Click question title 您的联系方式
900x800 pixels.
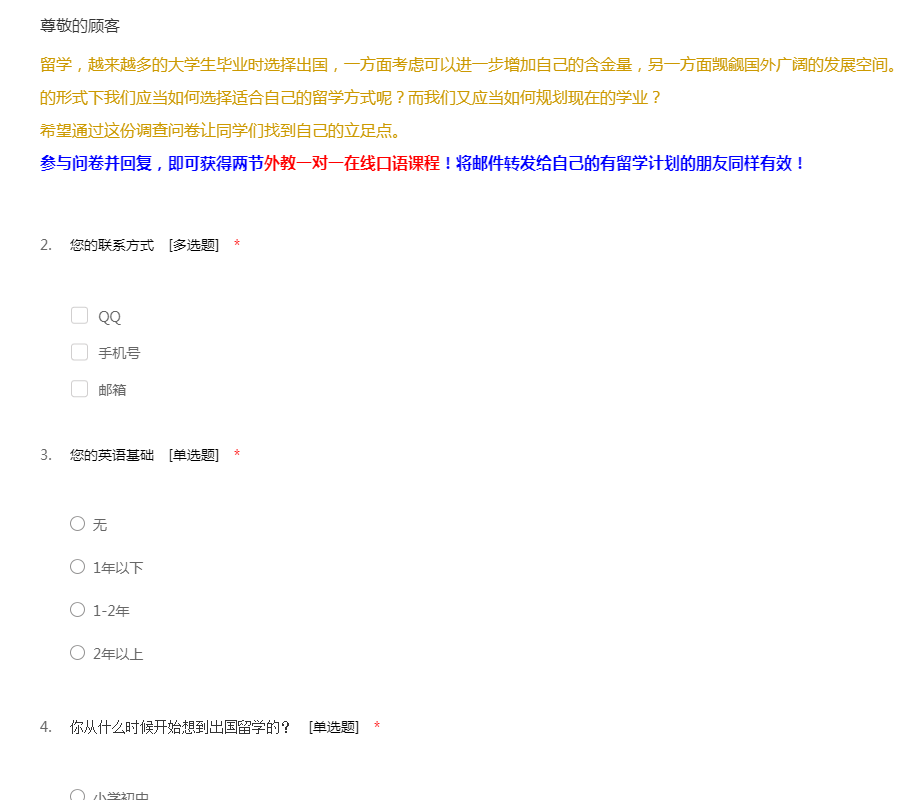[112, 245]
